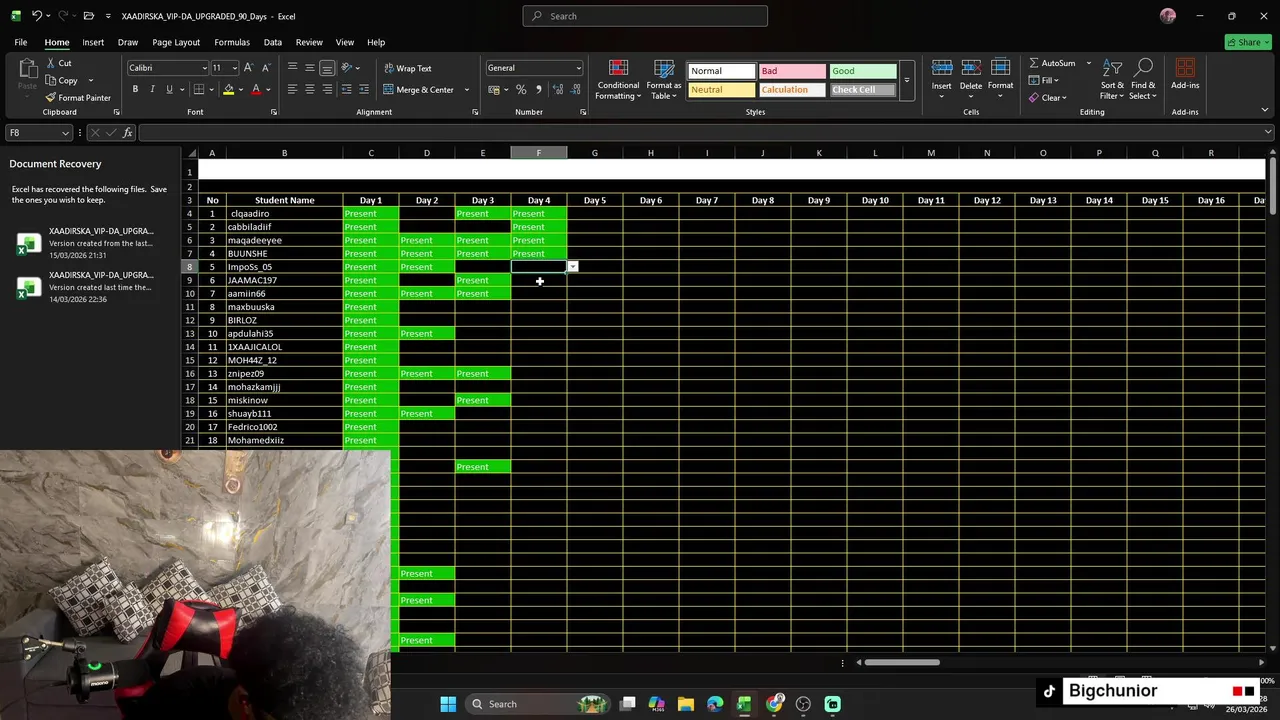
Task: Expand the Name Box F8 dropdown
Action: [65, 133]
